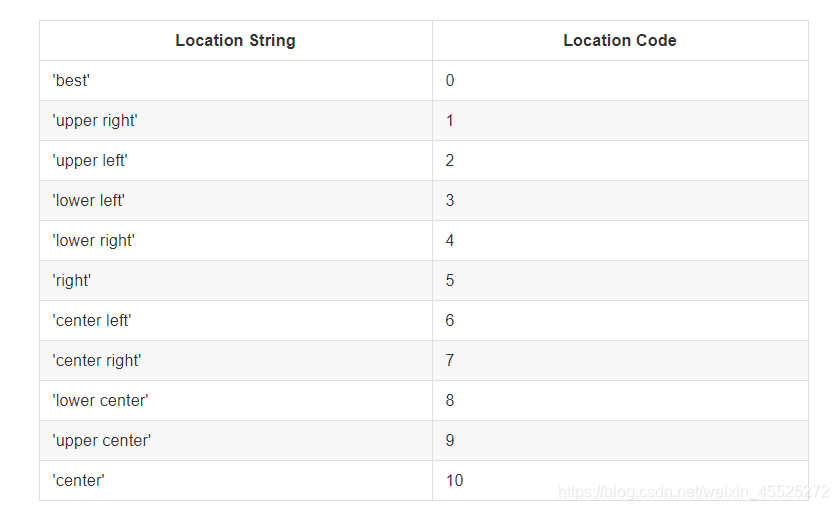
Task: Click the 'upper center' cell
Action: 101,441
